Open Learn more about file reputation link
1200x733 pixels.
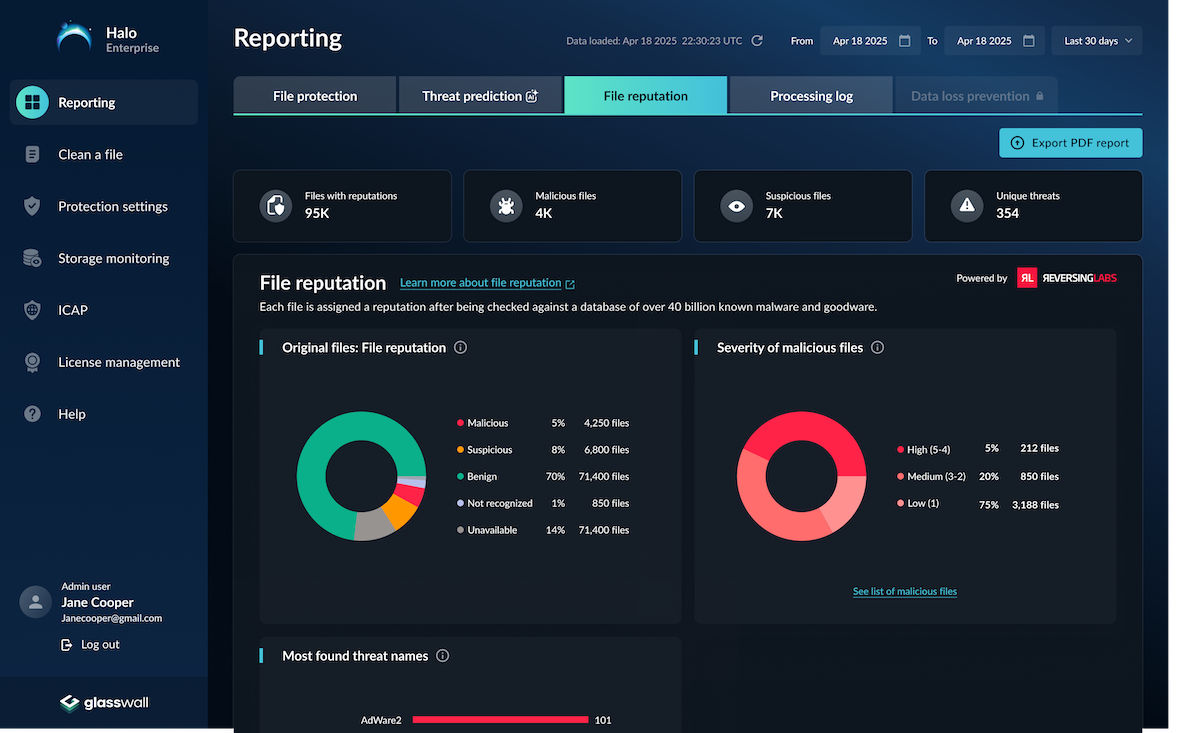point(487,283)
